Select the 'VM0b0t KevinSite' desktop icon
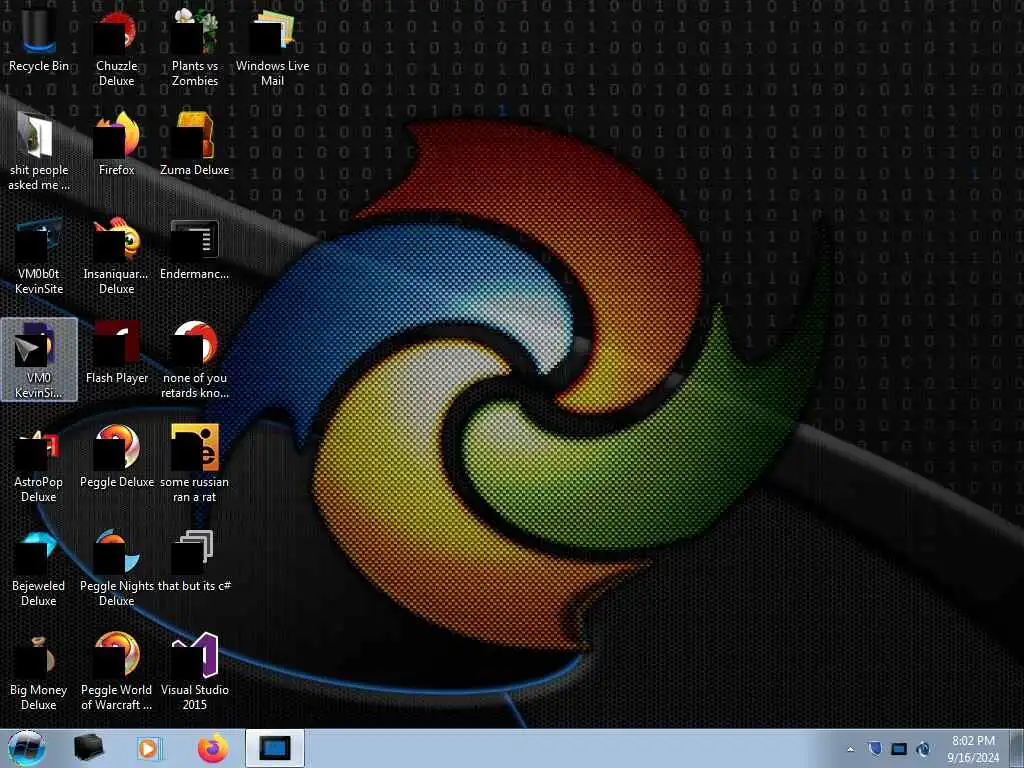Image resolution: width=1024 pixels, height=768 pixels. click(39, 255)
